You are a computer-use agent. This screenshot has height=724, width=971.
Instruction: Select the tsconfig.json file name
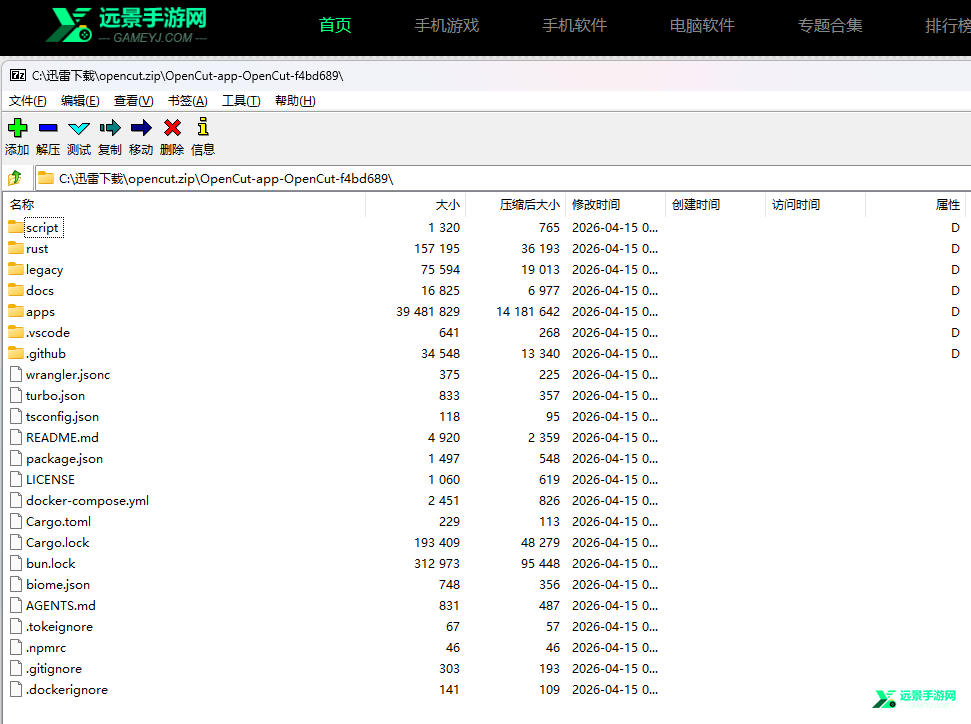[62, 417]
